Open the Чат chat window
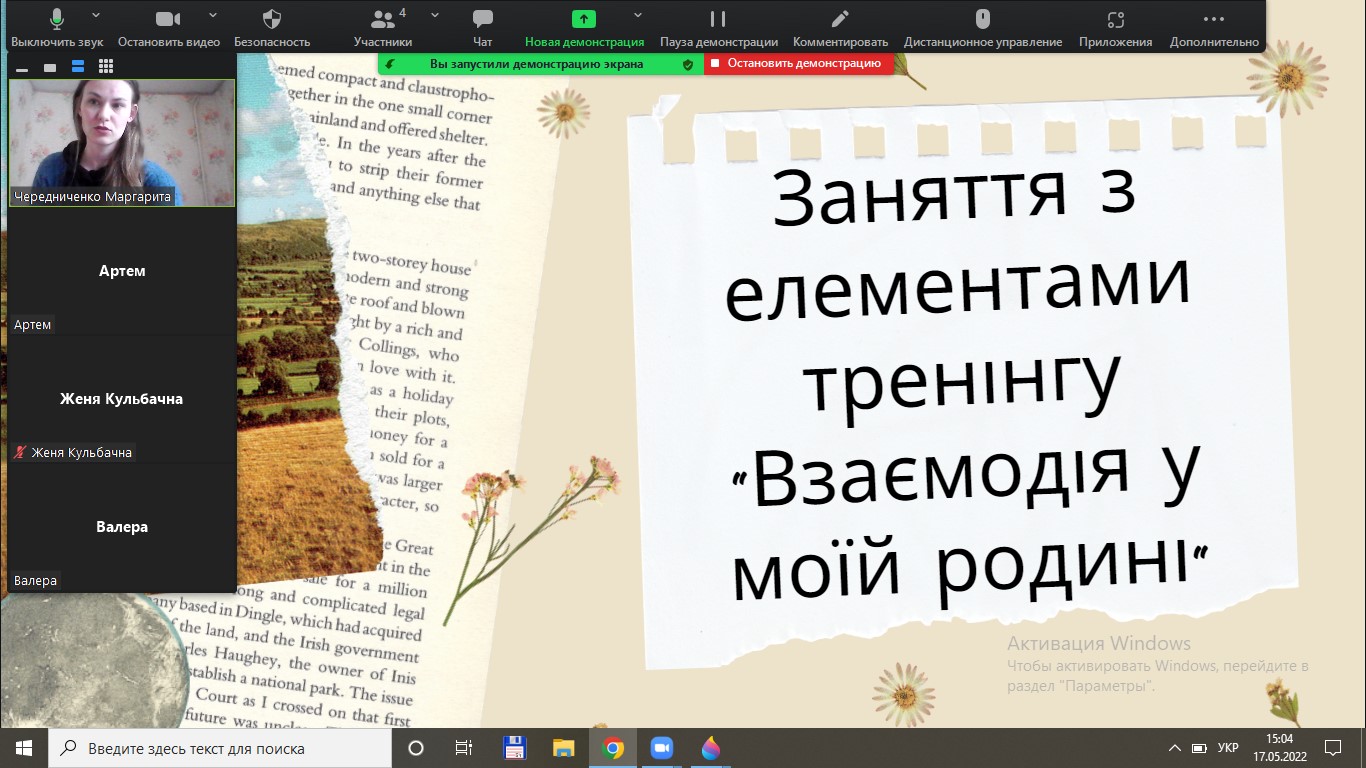This screenshot has height=768, width=1366. (483, 27)
